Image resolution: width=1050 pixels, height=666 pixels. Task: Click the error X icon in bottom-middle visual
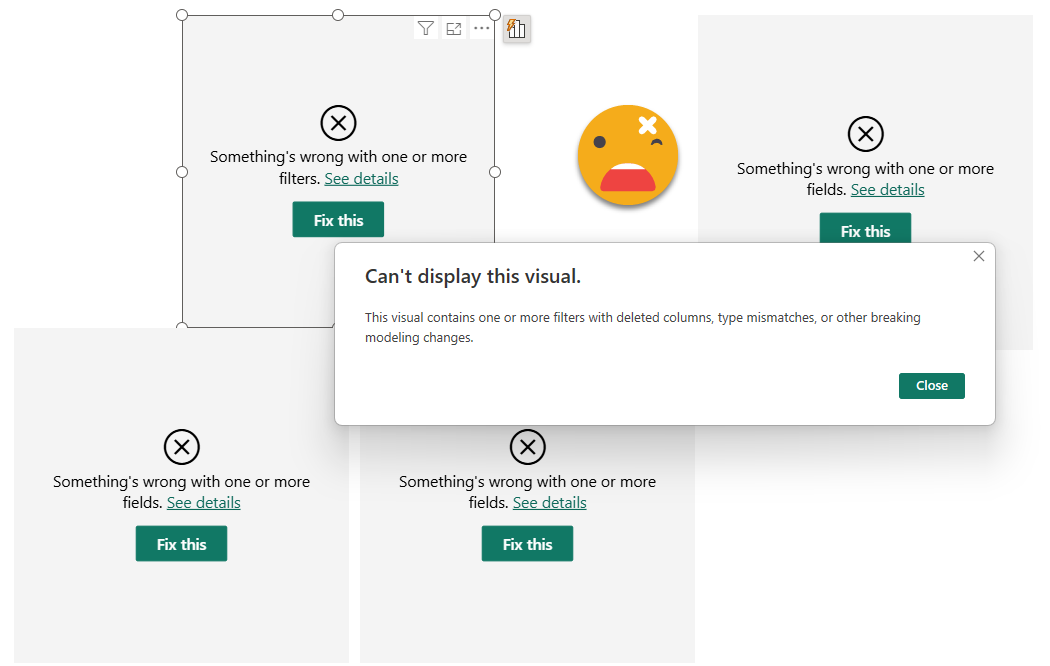527,447
